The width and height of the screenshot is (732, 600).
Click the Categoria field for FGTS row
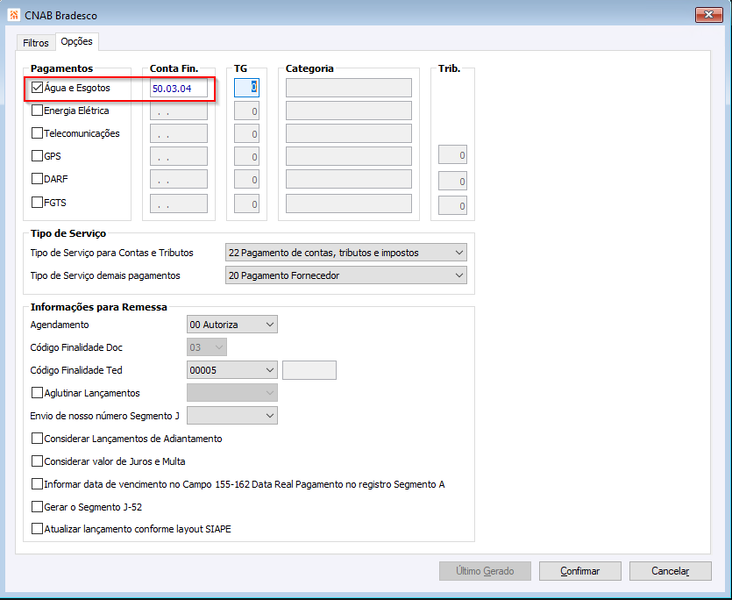349,204
